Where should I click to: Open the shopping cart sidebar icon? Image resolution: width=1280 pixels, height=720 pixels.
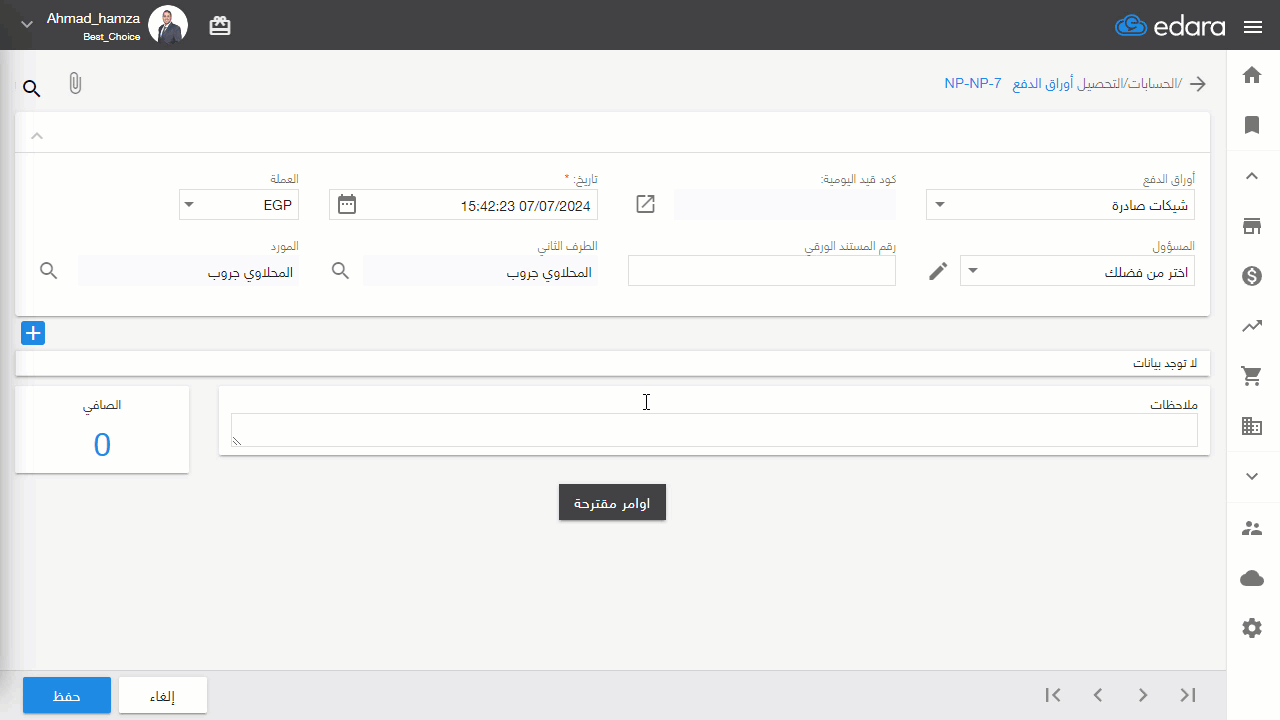1252,376
